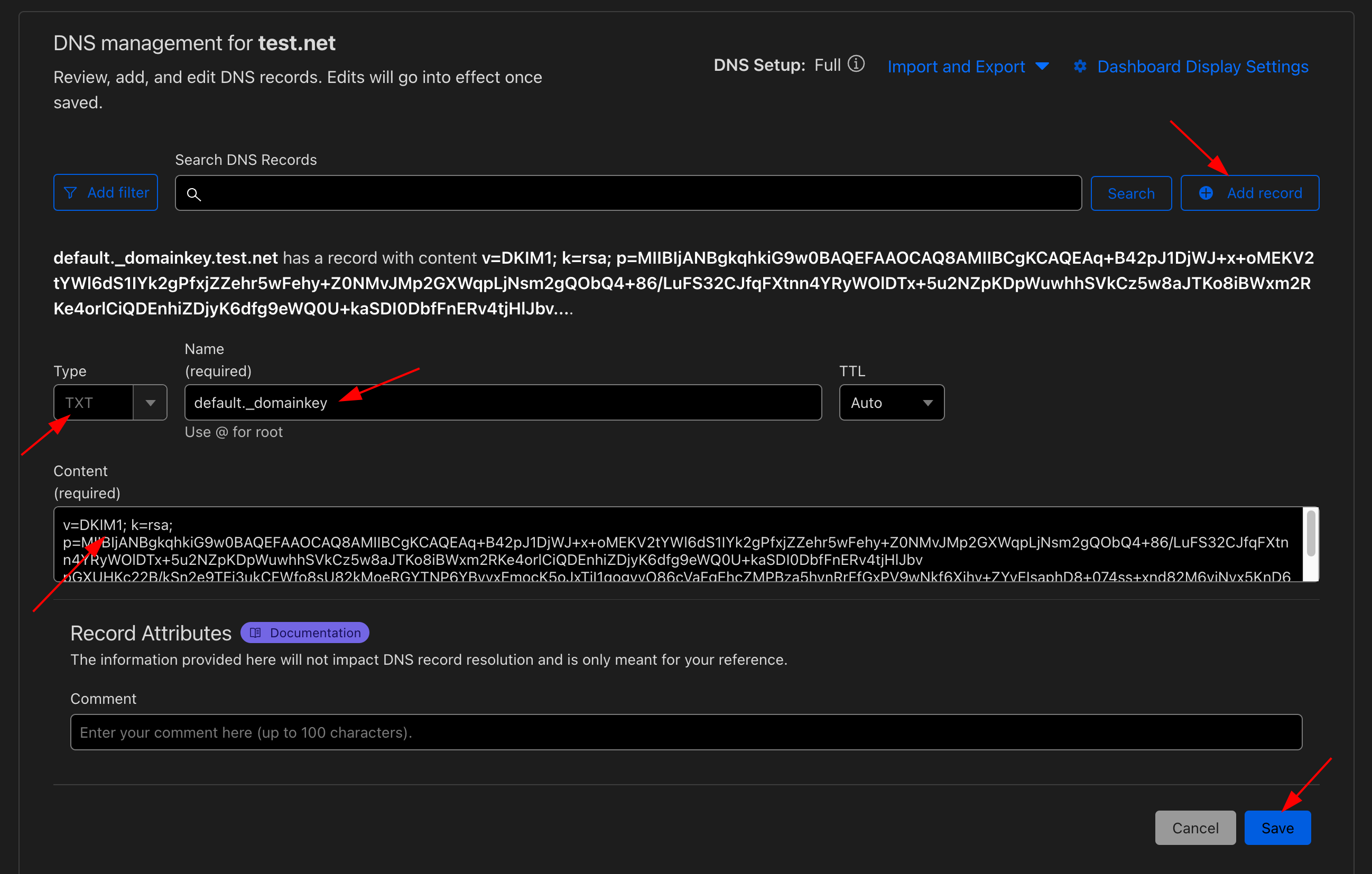Screen dimensions: 1372x874
Task: Click the plus icon on Add record
Action: click(x=1206, y=193)
